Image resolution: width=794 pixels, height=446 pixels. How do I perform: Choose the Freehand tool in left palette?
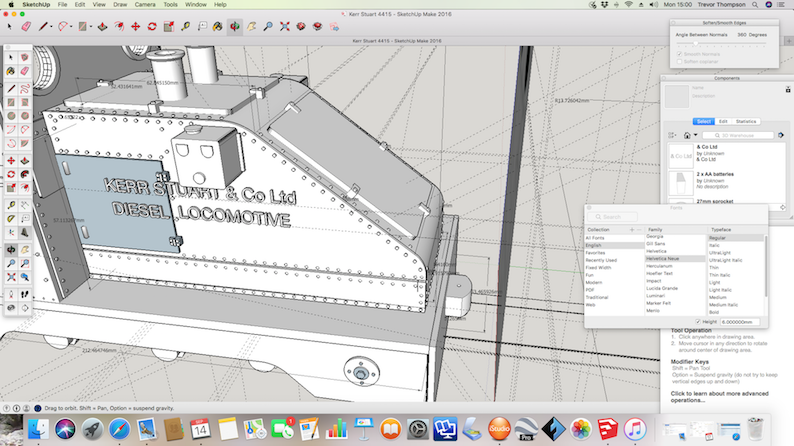[x=24, y=89]
